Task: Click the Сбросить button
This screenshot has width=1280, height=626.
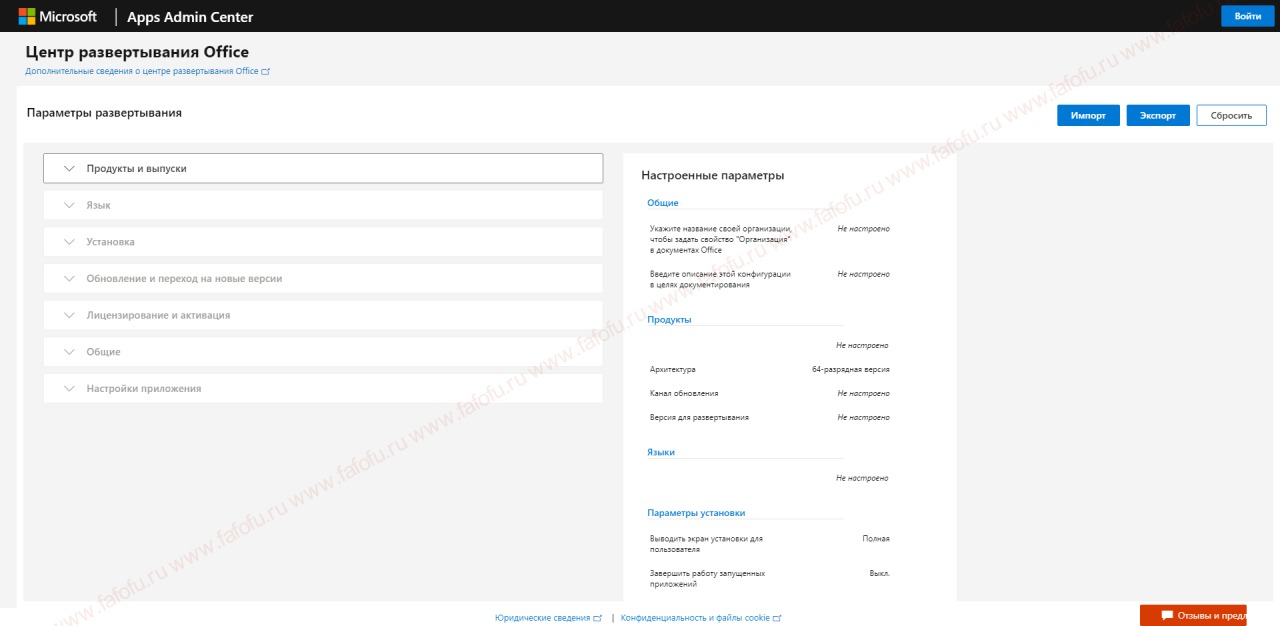Action: tap(1231, 115)
